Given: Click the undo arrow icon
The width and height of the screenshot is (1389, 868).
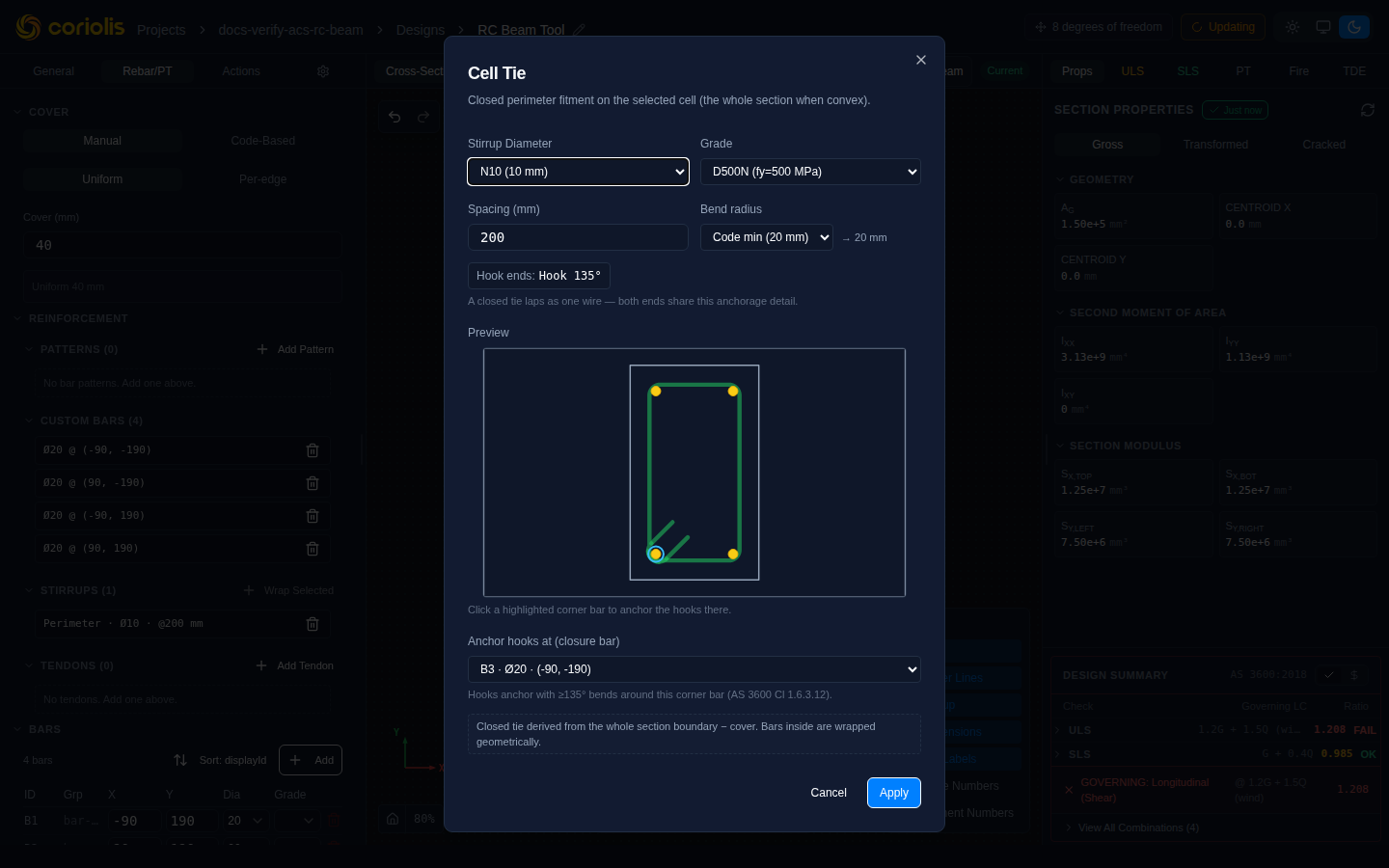Looking at the screenshot, I should [x=395, y=117].
